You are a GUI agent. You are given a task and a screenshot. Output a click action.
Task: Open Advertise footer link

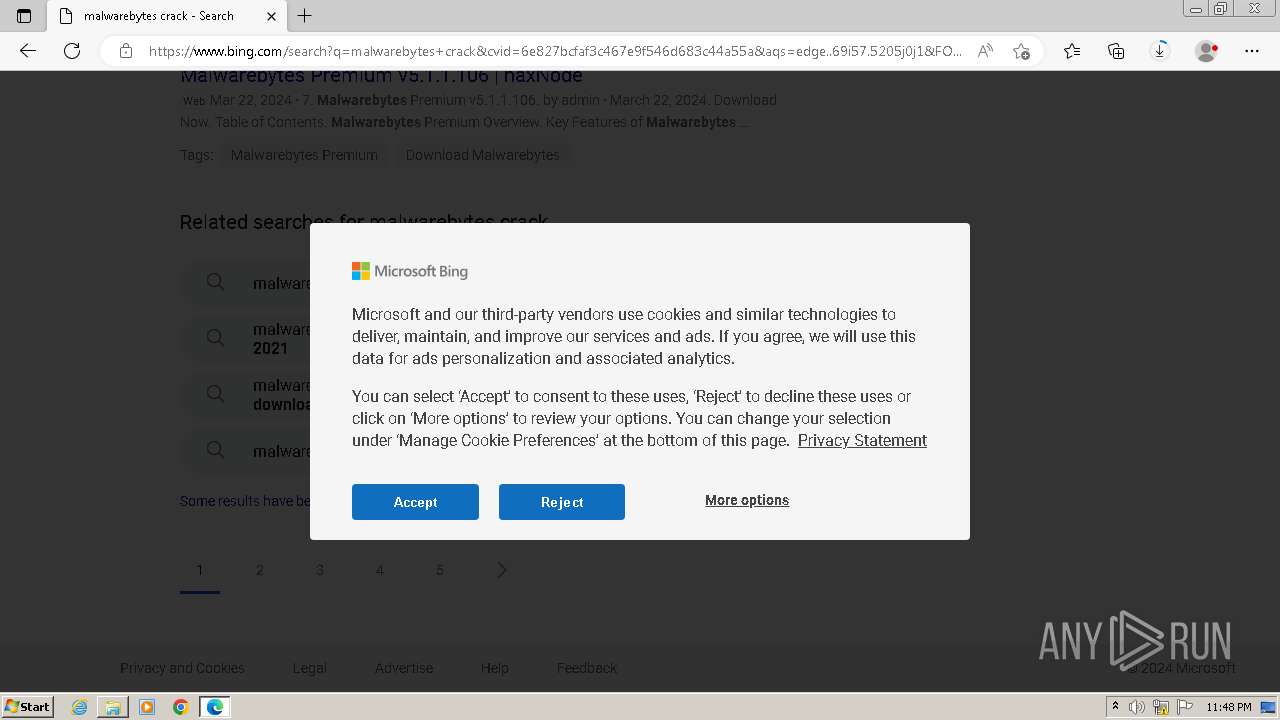pos(404,668)
